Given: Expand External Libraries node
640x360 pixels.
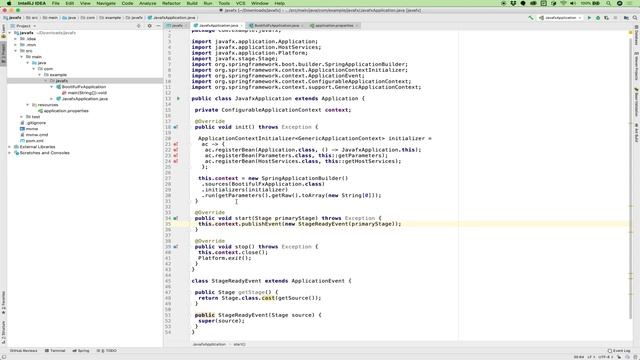Looking at the screenshot, I should pyautogui.click(x=10, y=147).
